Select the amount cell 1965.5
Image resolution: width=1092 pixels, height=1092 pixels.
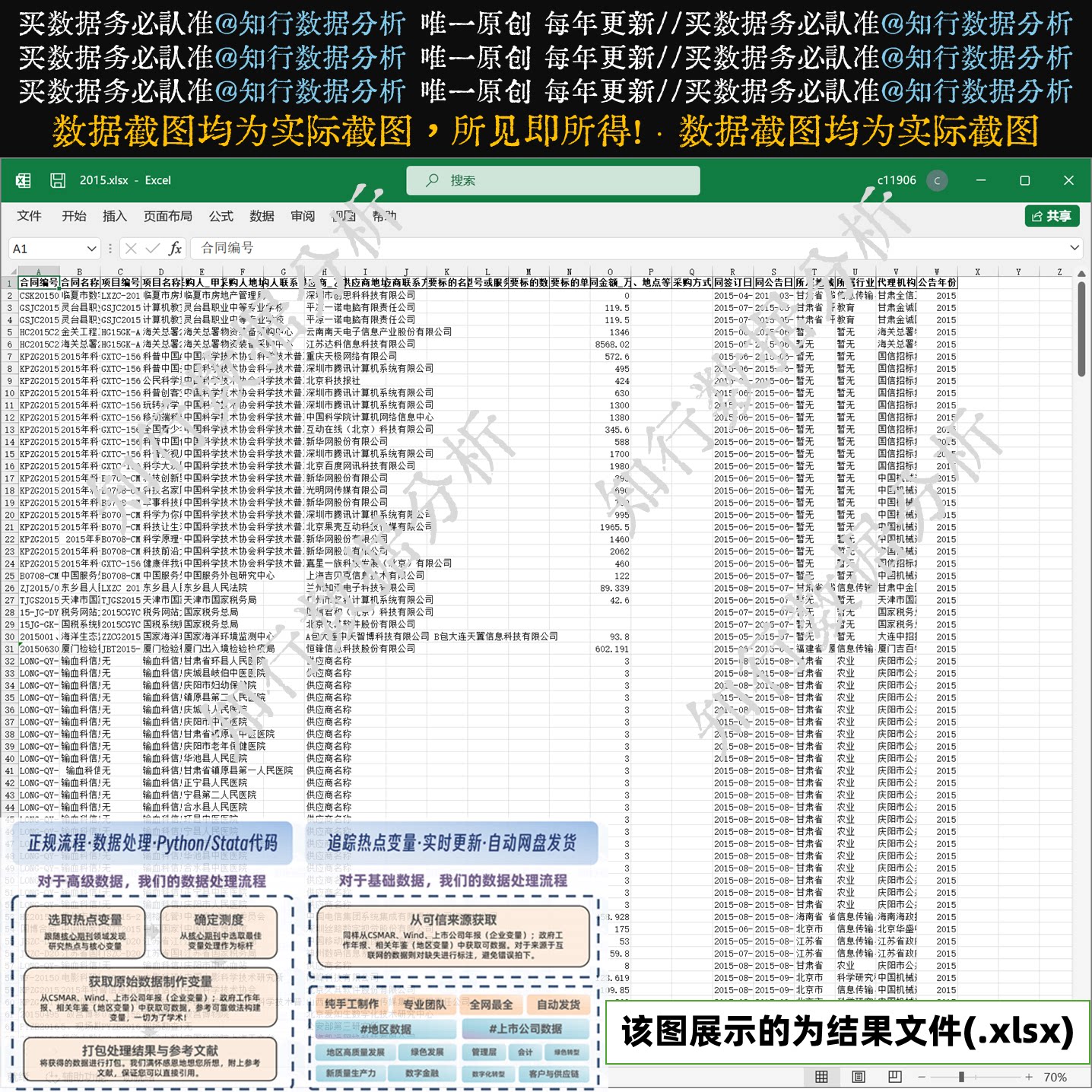(611, 526)
